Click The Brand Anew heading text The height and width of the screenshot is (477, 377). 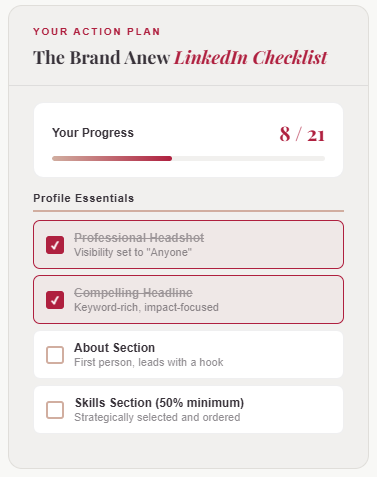click(102, 57)
